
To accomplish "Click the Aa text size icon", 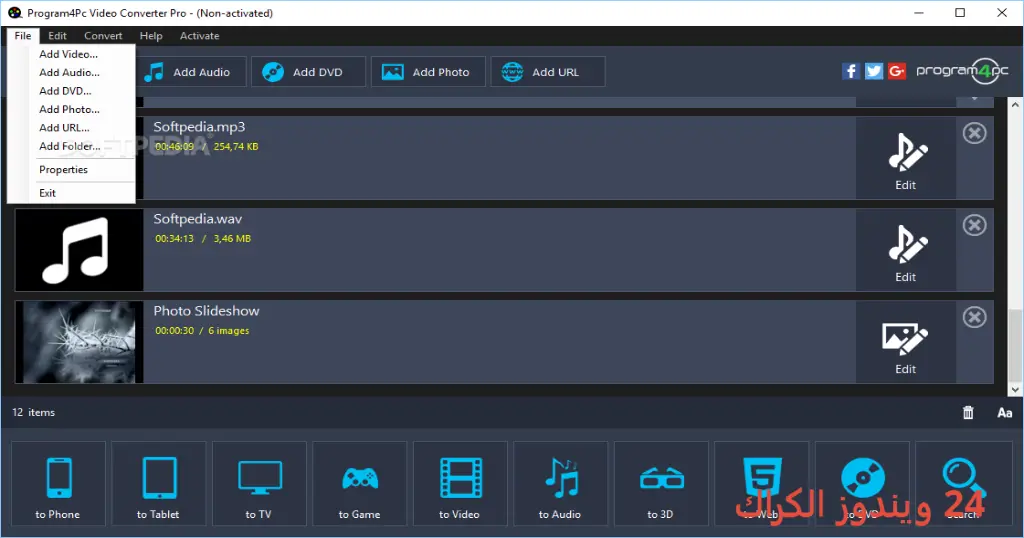I will (1004, 413).
